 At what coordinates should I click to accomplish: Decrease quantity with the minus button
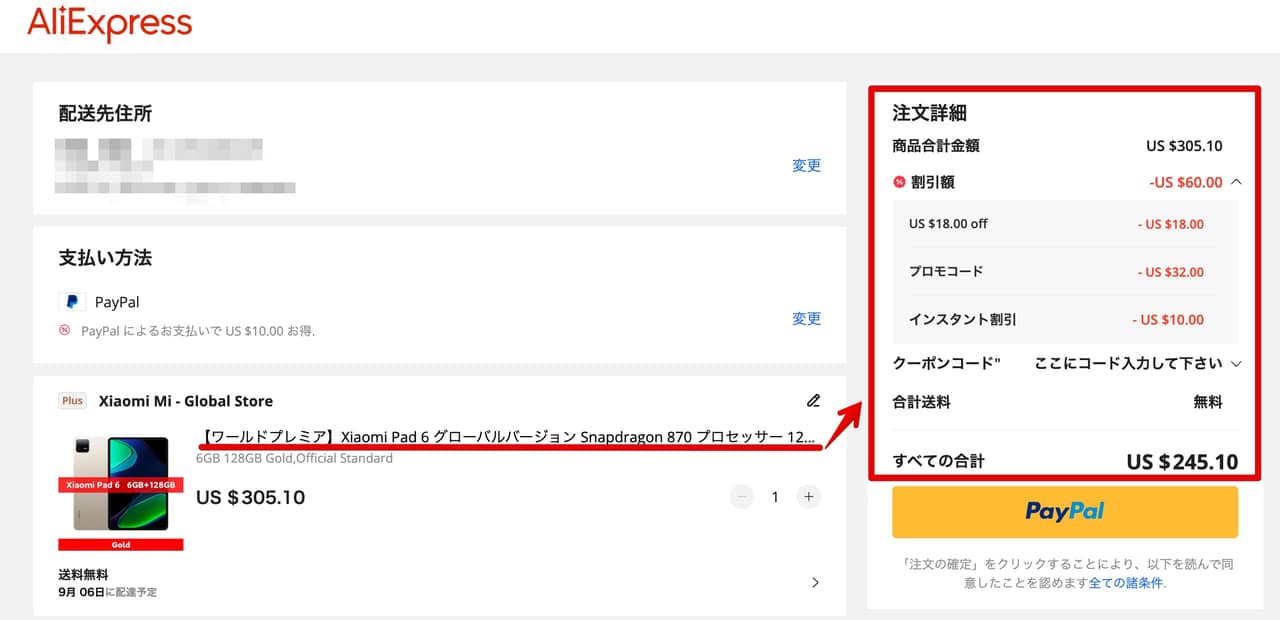(741, 497)
